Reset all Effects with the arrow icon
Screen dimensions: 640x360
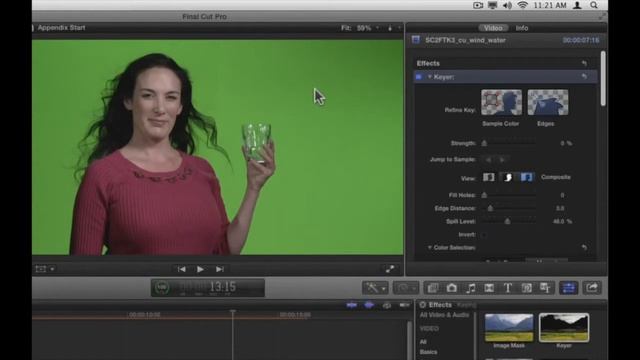tap(584, 63)
